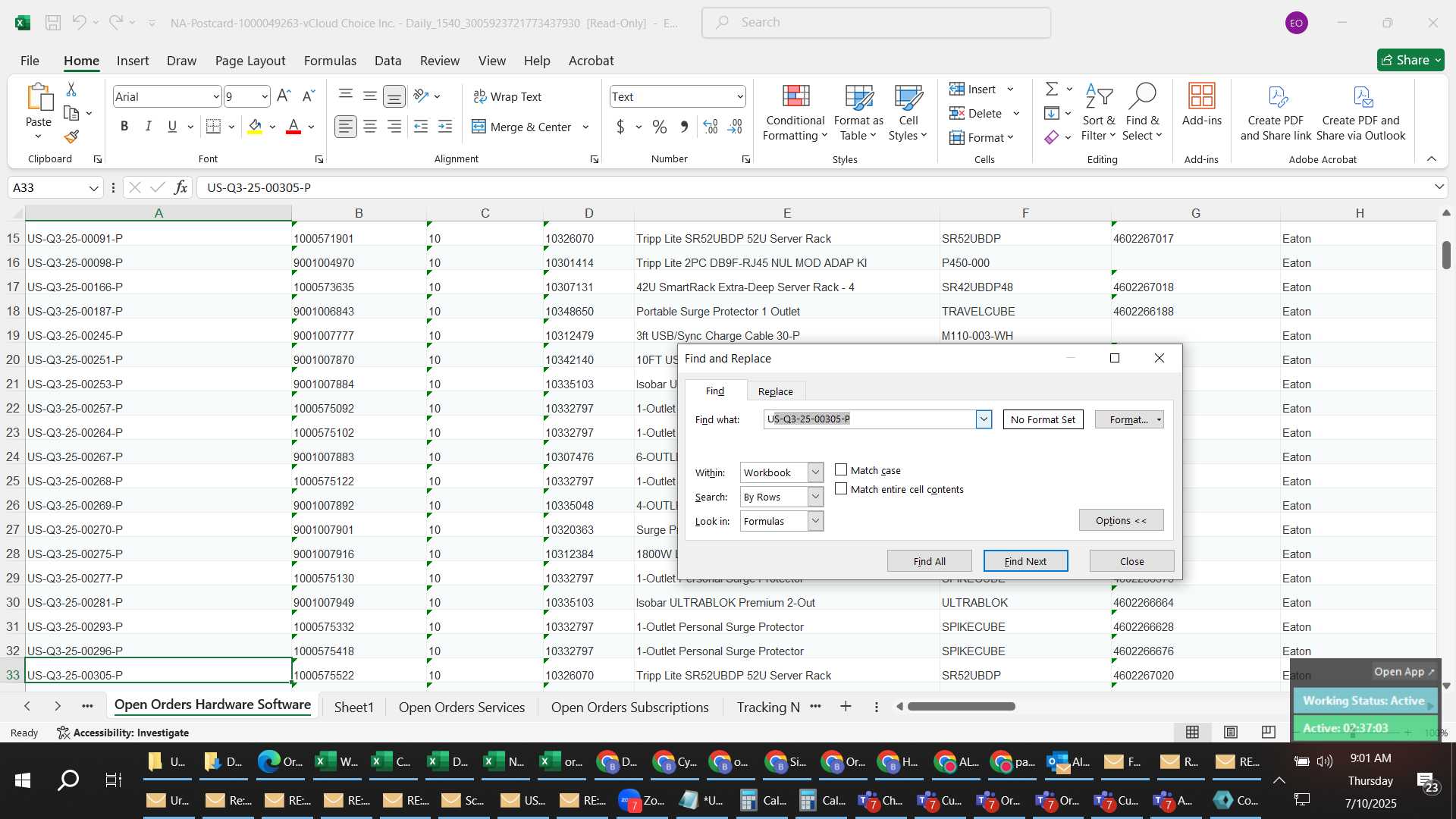Click the Search box in title bar
Viewport: 1456px width, 819px height.
tap(876, 23)
